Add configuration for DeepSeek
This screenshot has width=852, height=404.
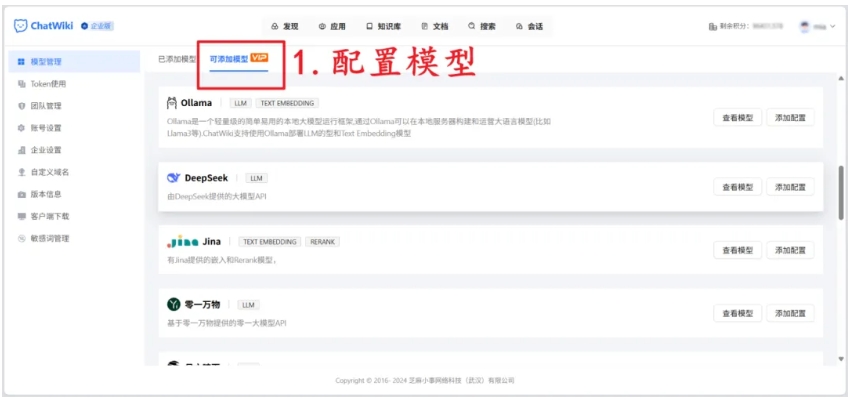[x=790, y=187]
